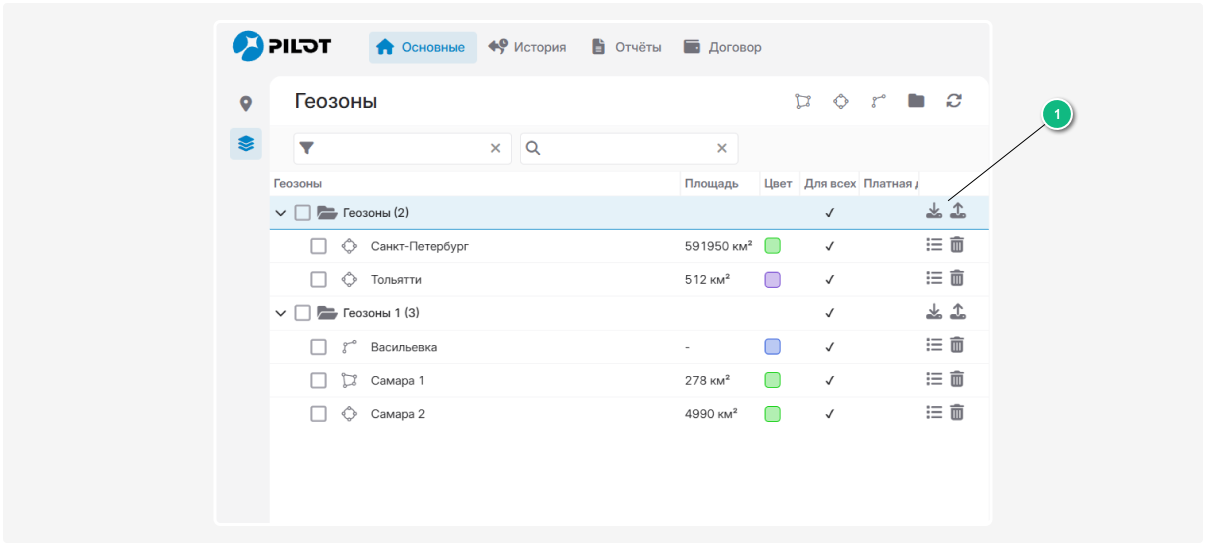The height and width of the screenshot is (546, 1206).
Task: Collapse the Геозоны 1 (3) folder
Action: pyautogui.click(x=281, y=313)
